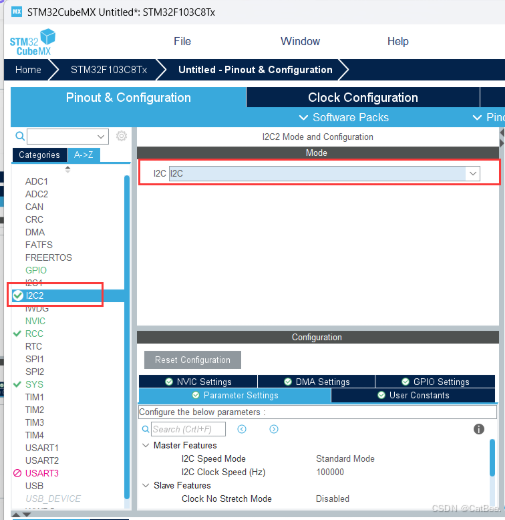This screenshot has width=505, height=520.
Task: Select USB in the peripheral list
Action: (34, 486)
